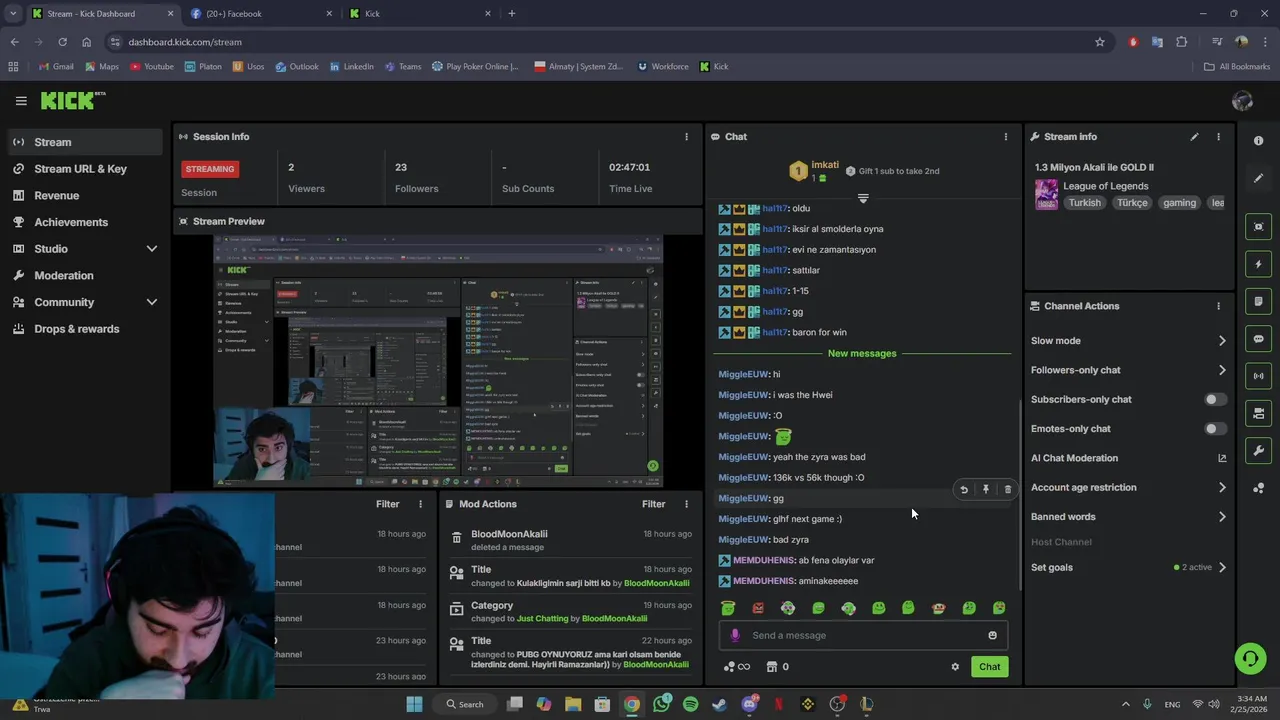The height and width of the screenshot is (720, 1280).
Task: Click the notes rail icon
Action: 1258,301
